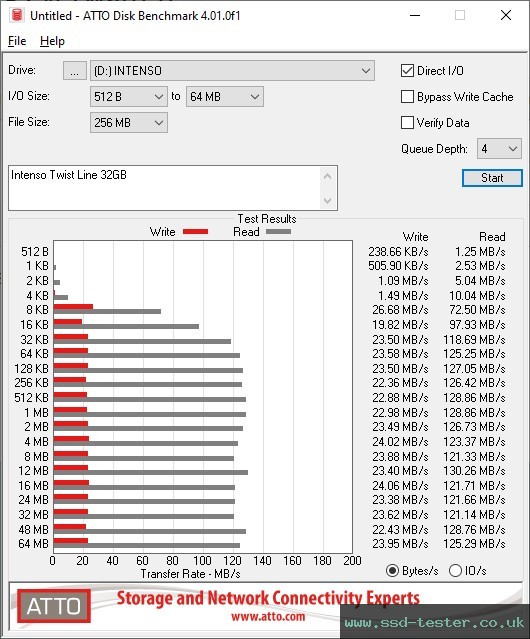Enable the Verify Data checkbox
Screen dimensions: 530x639
(407, 123)
